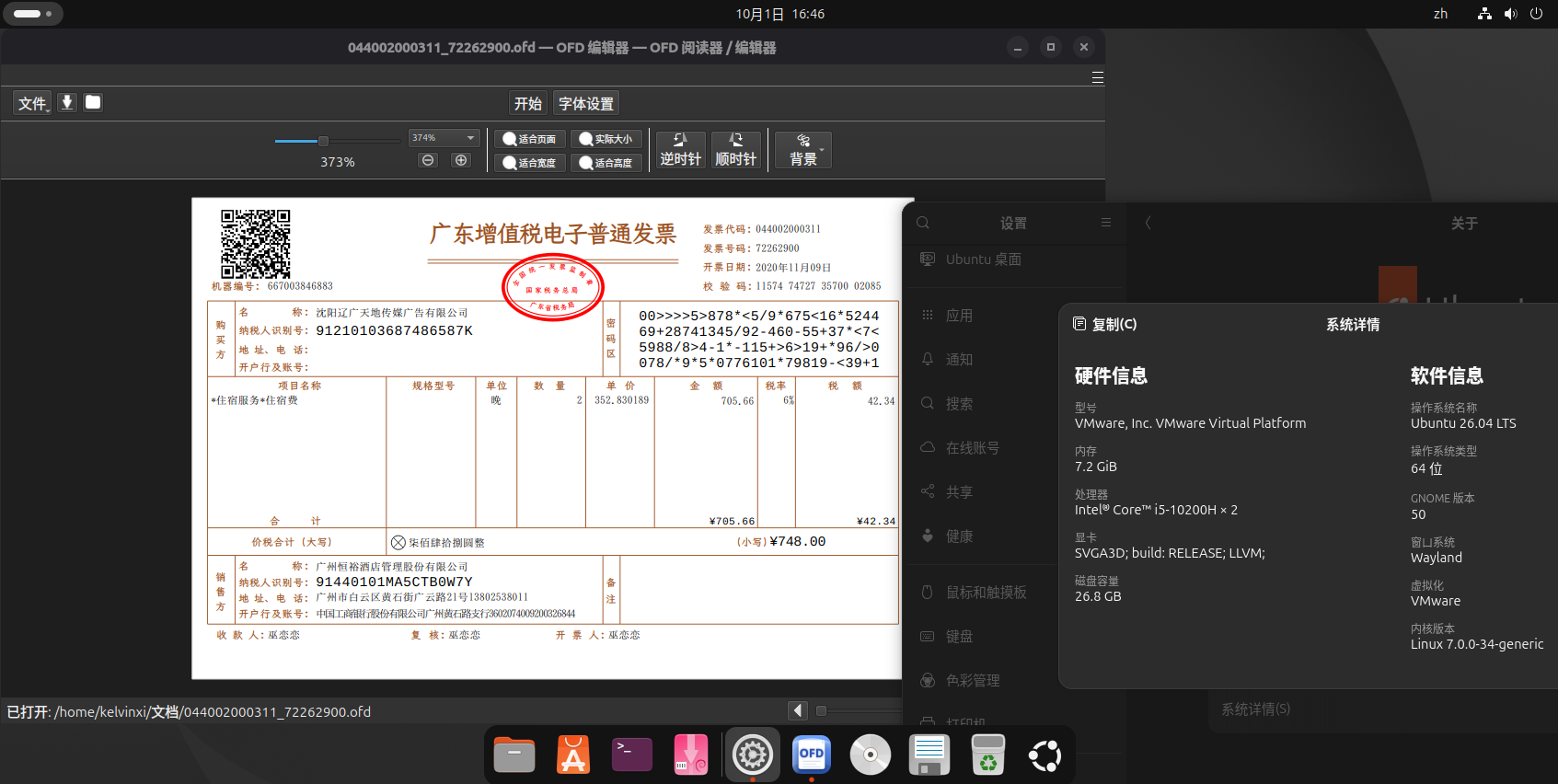
Task: Open Debian package installer dock icon
Action: point(691,755)
